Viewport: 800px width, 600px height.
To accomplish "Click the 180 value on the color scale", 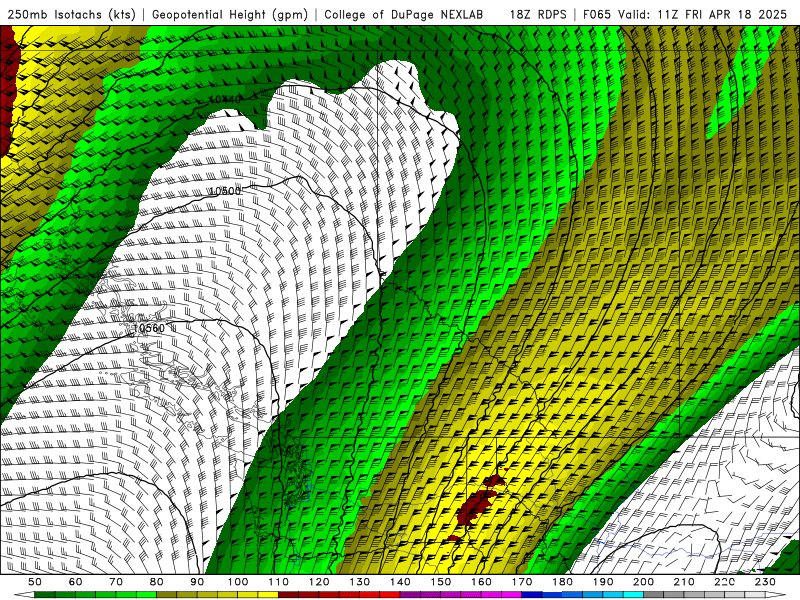I will click(563, 582).
